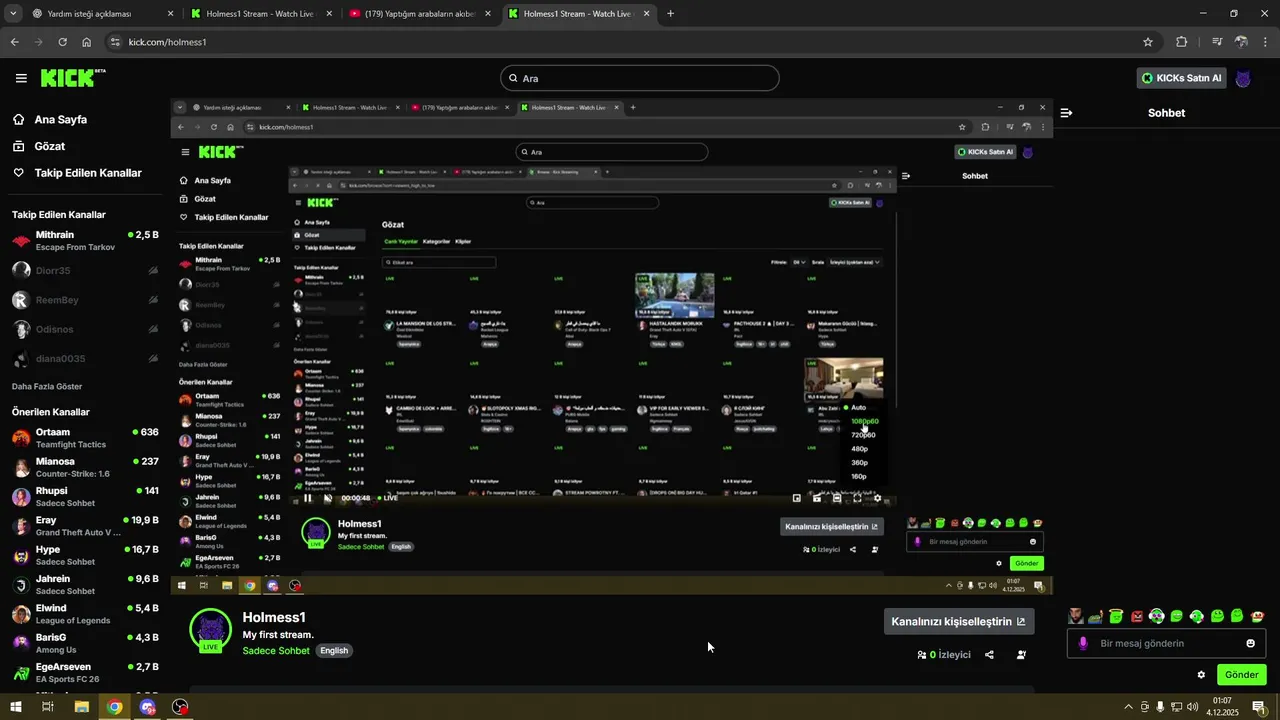Open the purple user avatar menu

coord(1243,79)
